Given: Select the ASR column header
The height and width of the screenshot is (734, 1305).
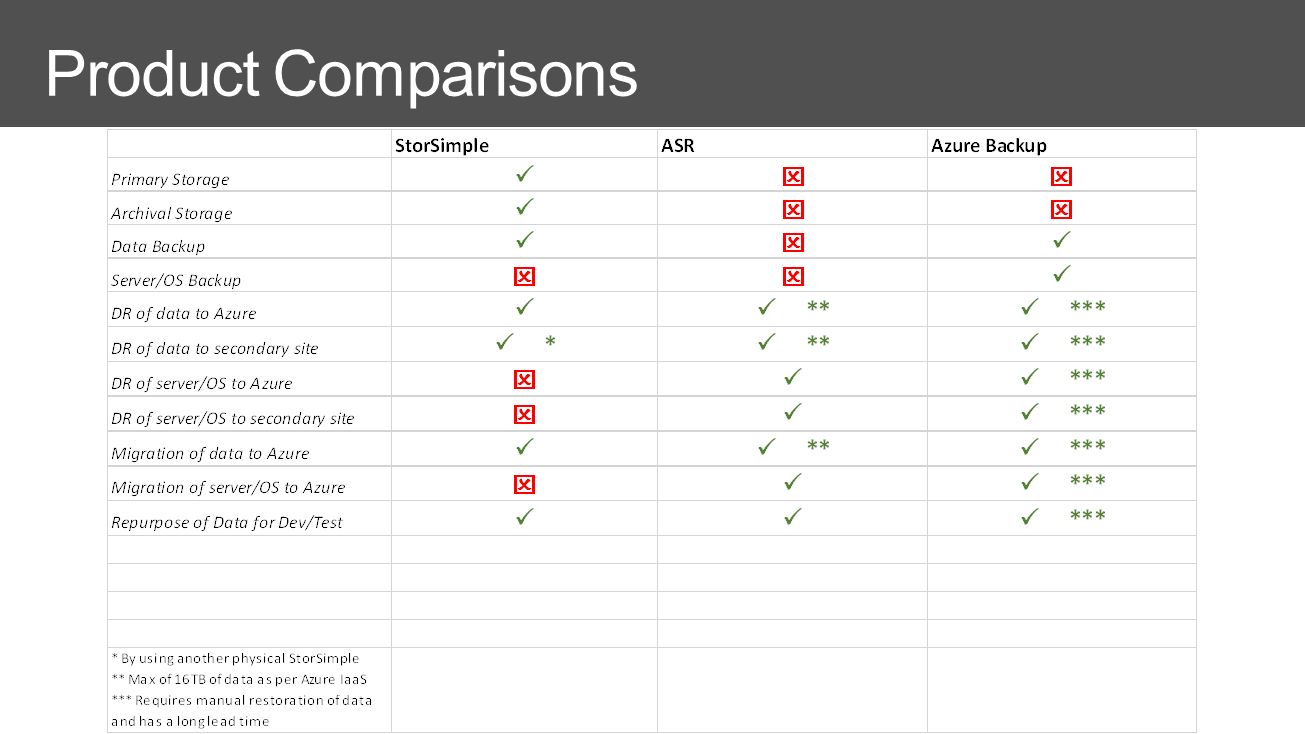Looking at the screenshot, I should point(678,145).
